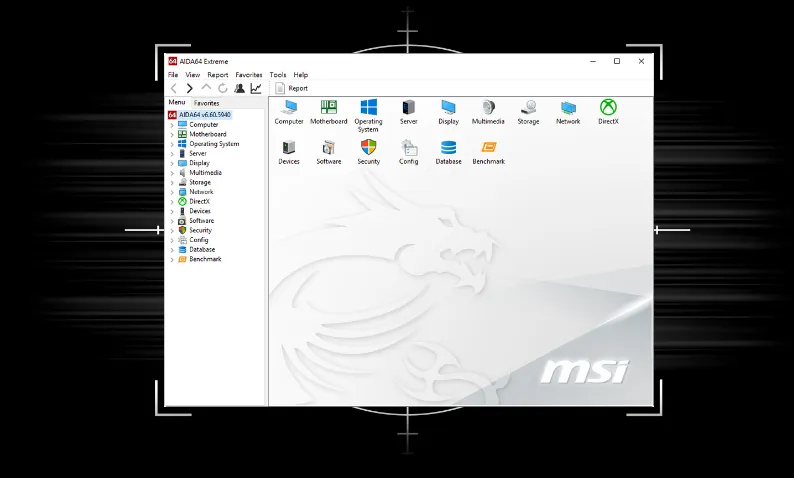Viewport: 794px width, 478px height.
Task: Select Storage in the sidebar tree
Action: coord(200,182)
